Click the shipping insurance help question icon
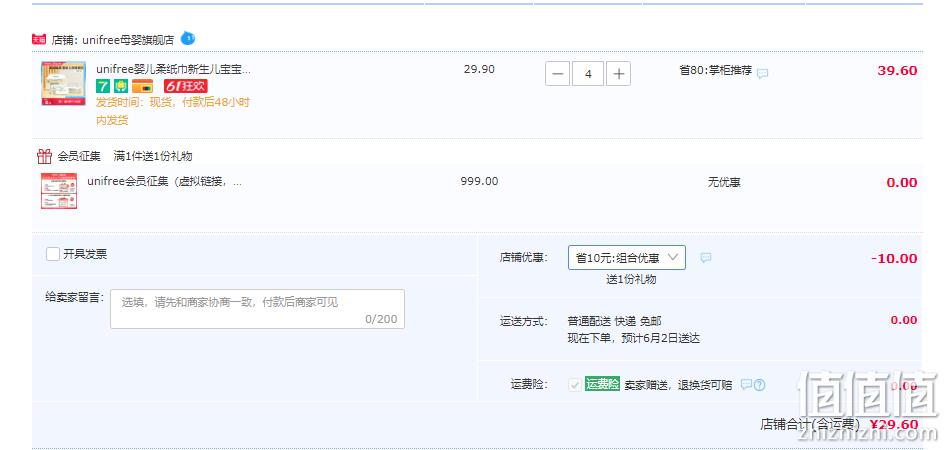Screen dimensions: 947x450 (760, 385)
